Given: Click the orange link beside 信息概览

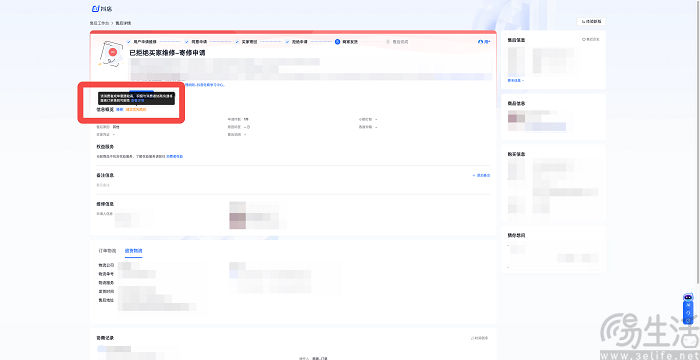Looking at the screenshot, I should pyautogui.click(x=136, y=109).
